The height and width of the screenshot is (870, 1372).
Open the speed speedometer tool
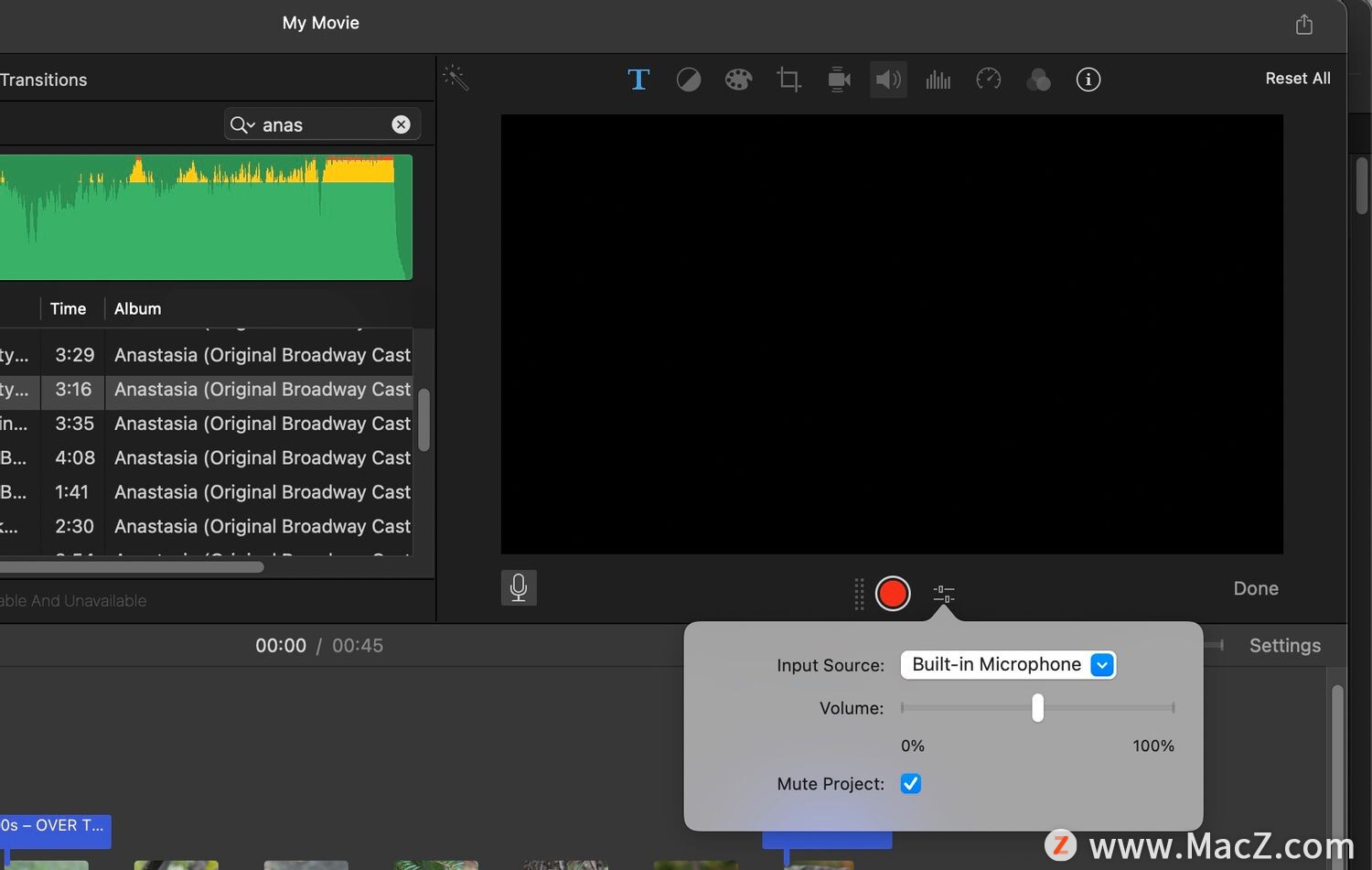tap(989, 80)
